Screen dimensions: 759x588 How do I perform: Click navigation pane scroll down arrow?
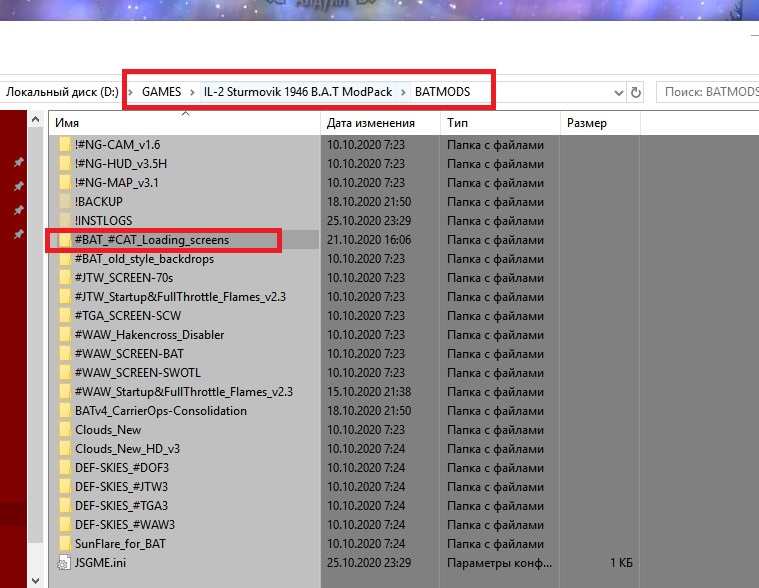pyautogui.click(x=35, y=580)
